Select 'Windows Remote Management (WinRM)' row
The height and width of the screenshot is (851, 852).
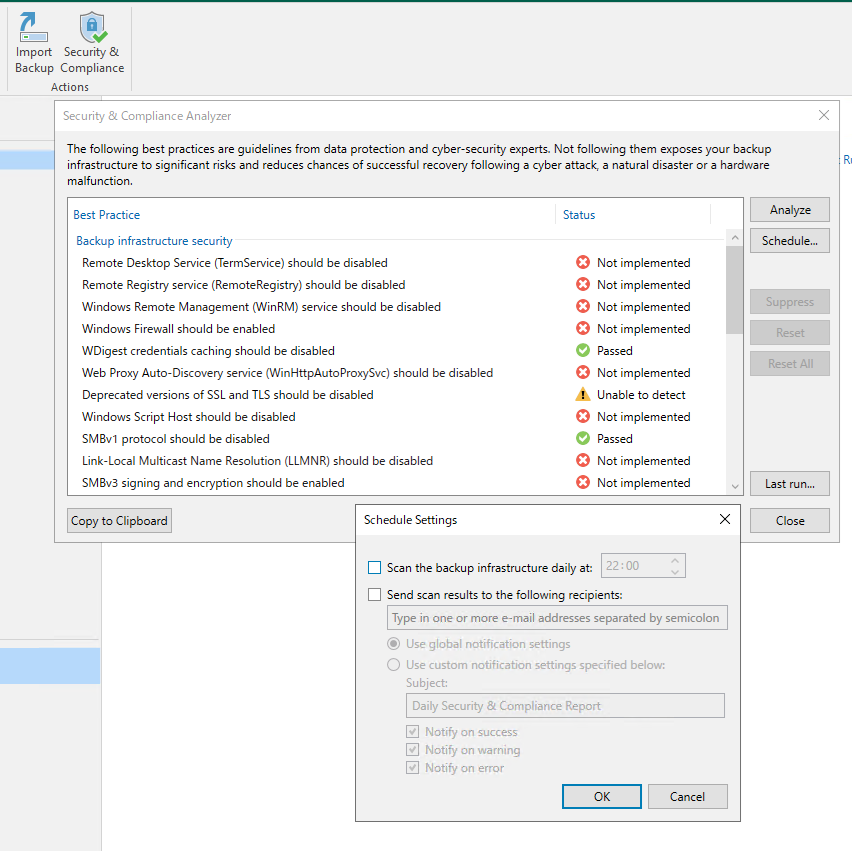pos(397,306)
